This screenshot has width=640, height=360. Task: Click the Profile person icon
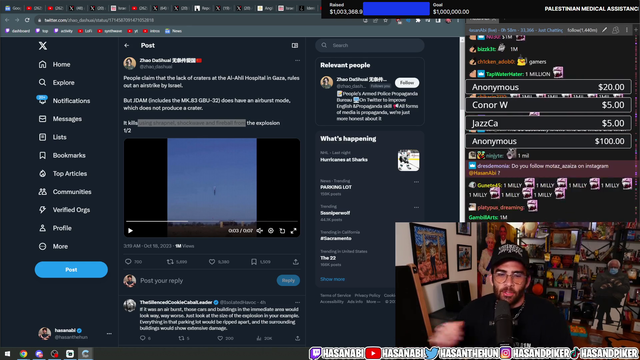[42, 228]
